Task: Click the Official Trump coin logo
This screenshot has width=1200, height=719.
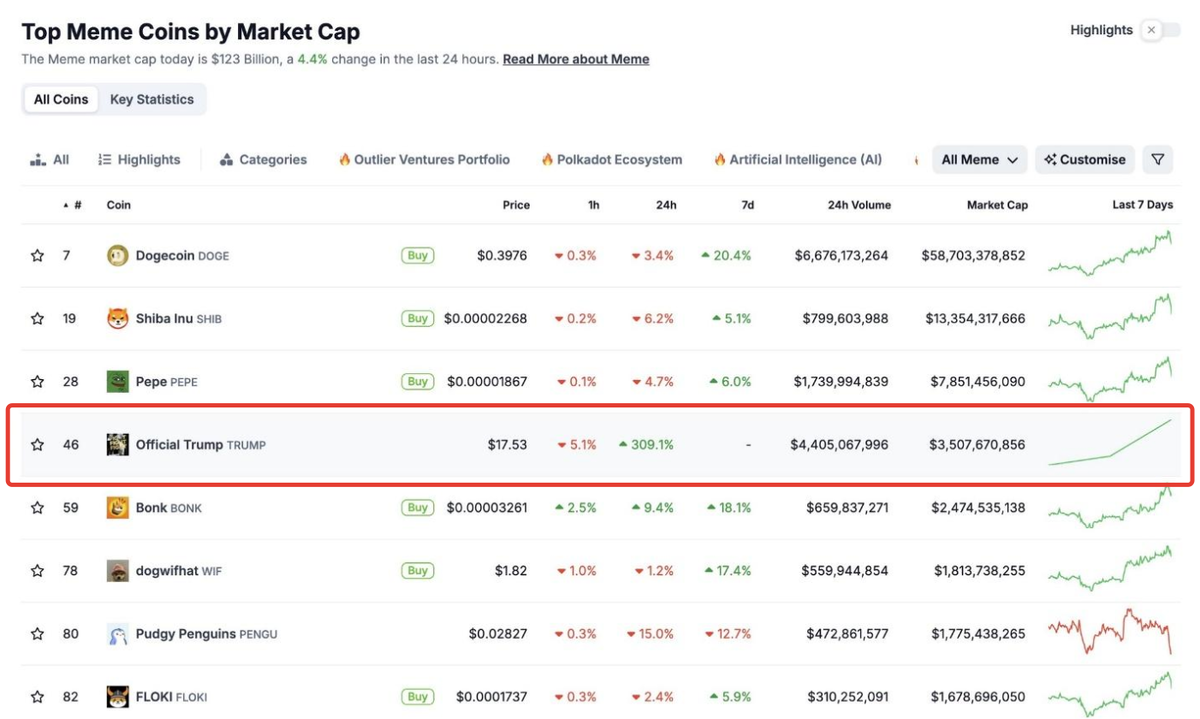Action: tap(118, 445)
